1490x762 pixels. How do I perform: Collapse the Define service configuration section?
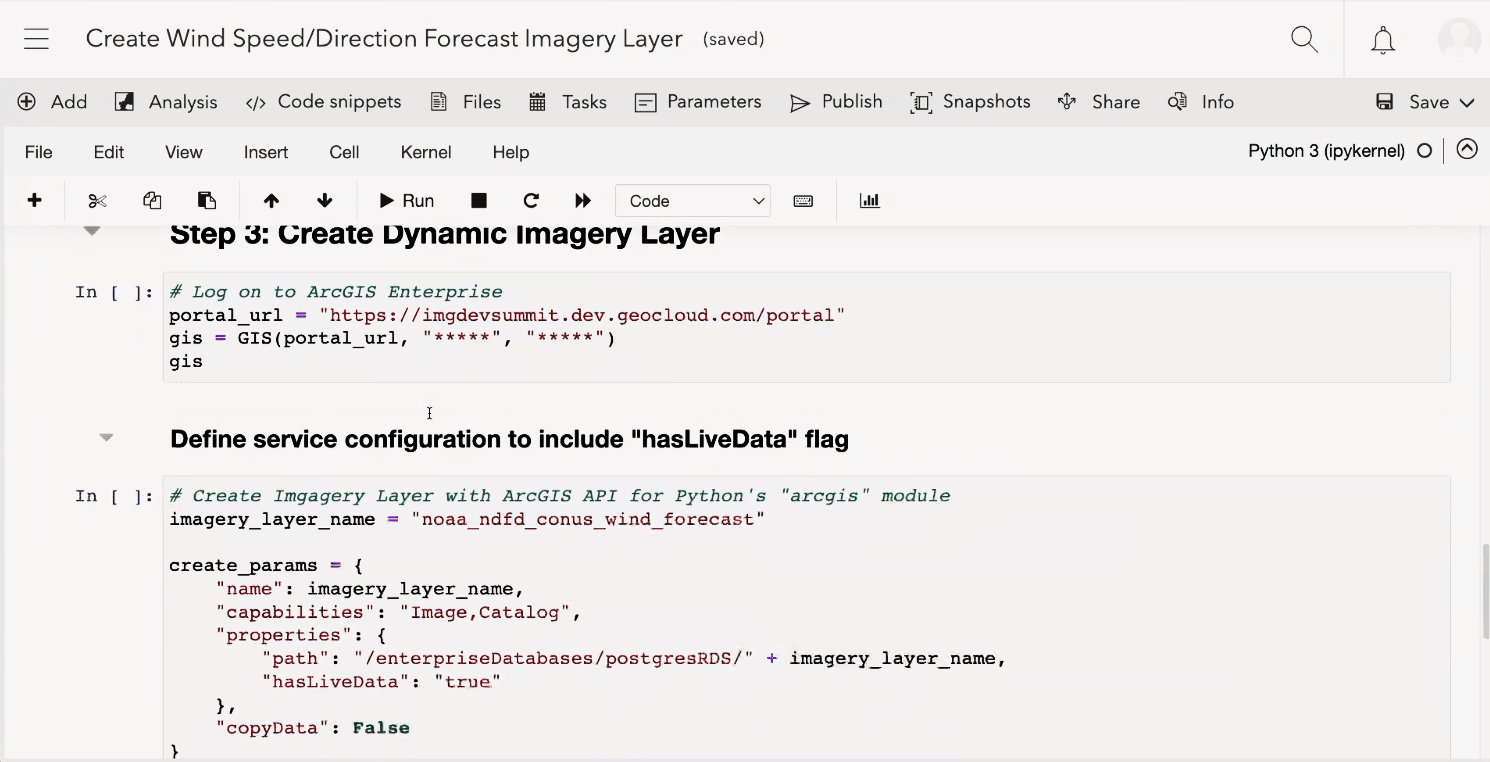pyautogui.click(x=106, y=437)
